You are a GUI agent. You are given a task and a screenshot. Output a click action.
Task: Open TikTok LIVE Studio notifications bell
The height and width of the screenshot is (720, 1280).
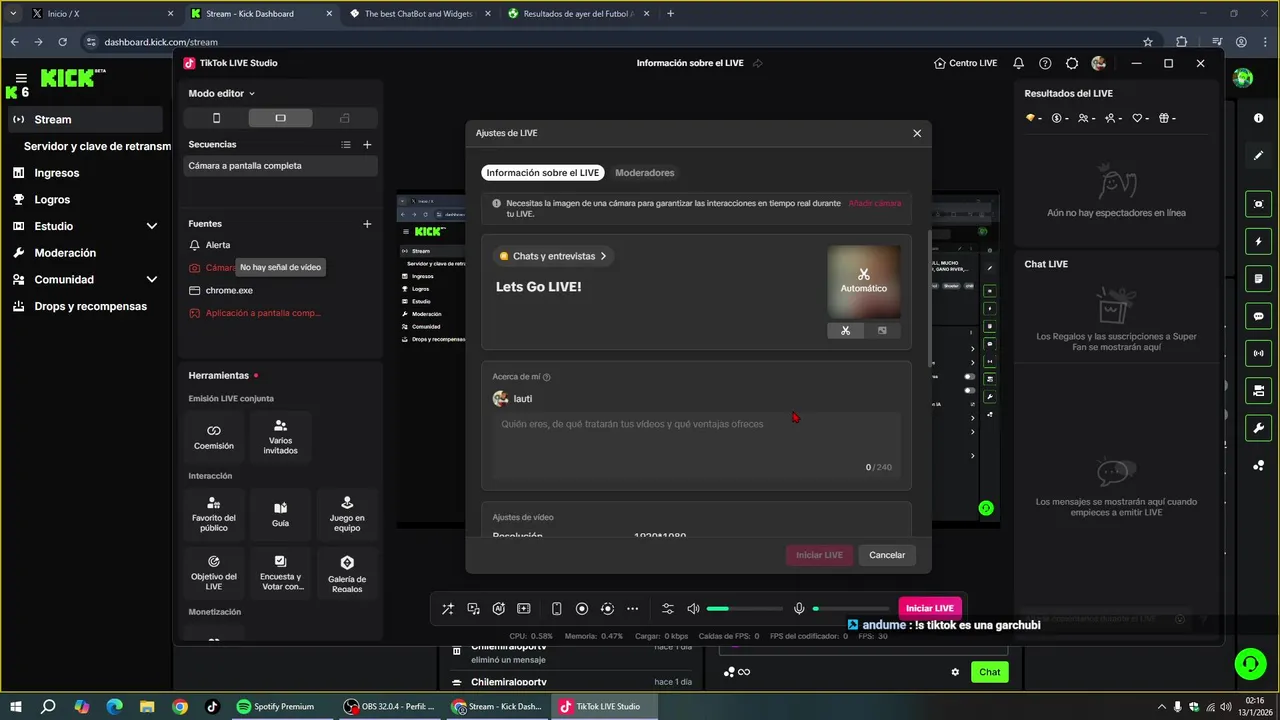click(x=1018, y=63)
